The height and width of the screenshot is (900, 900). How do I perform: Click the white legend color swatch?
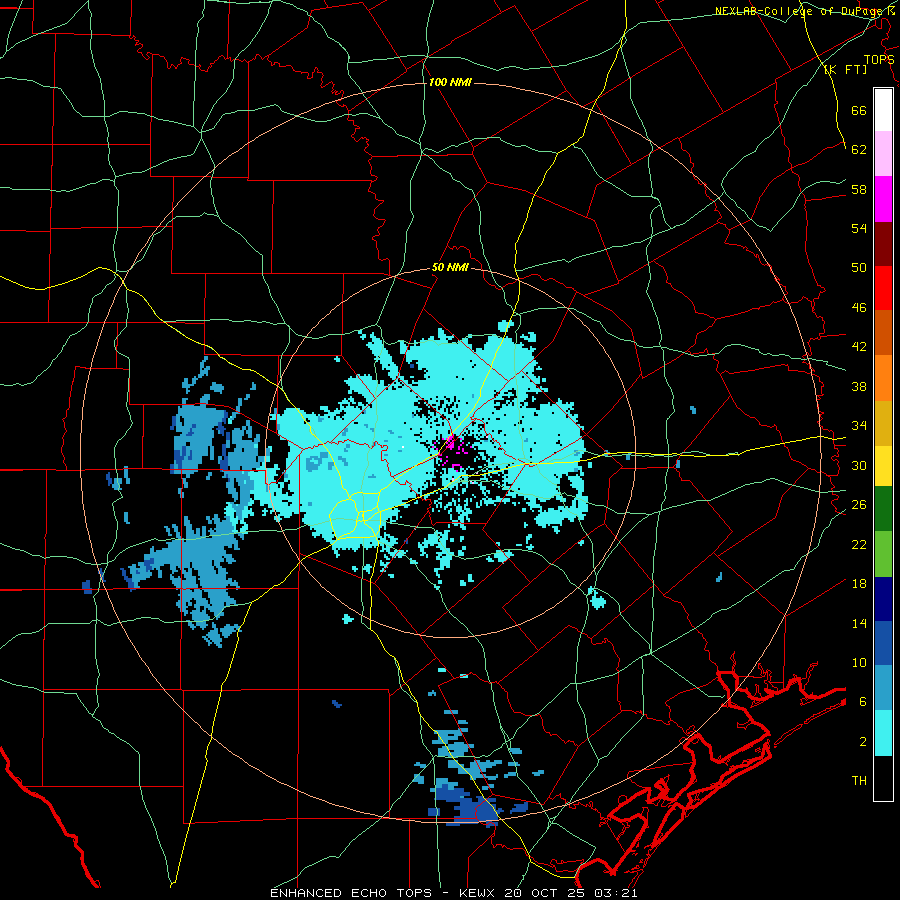[x=883, y=110]
